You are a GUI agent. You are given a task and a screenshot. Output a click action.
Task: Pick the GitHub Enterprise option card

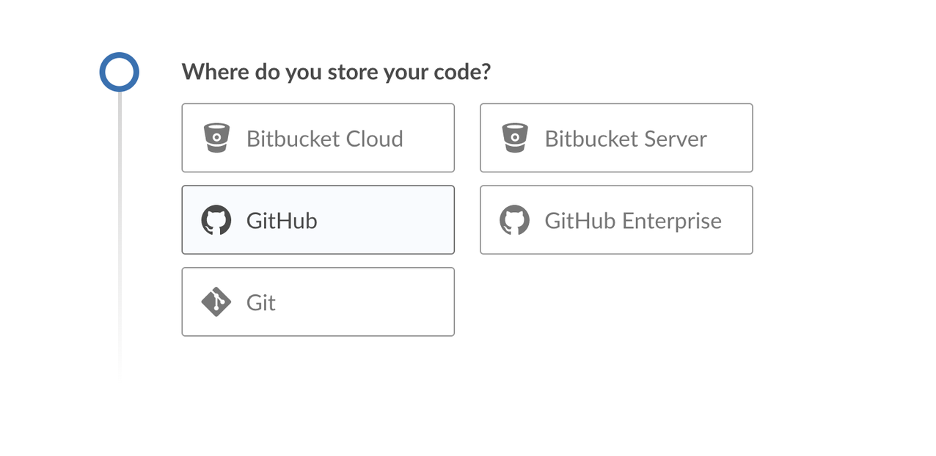coord(616,220)
